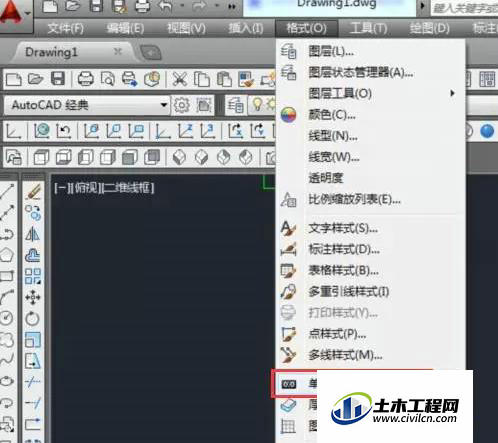The width and height of the screenshot is (498, 443).
Task: Click the Cut scissors icon
Action: pos(179,79)
